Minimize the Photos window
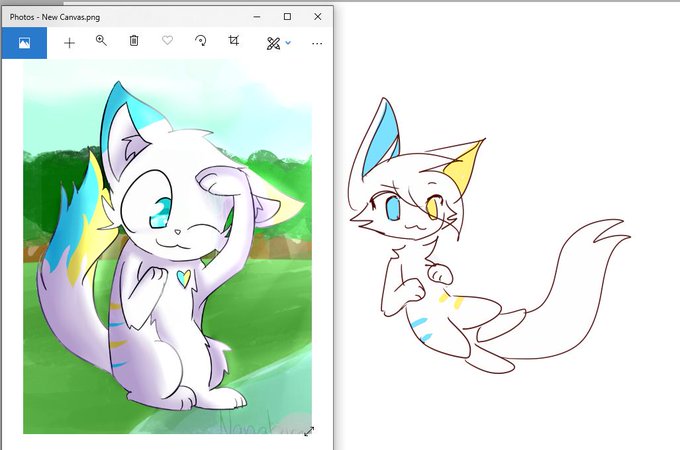Viewport: 680px width, 450px height. 257,17
